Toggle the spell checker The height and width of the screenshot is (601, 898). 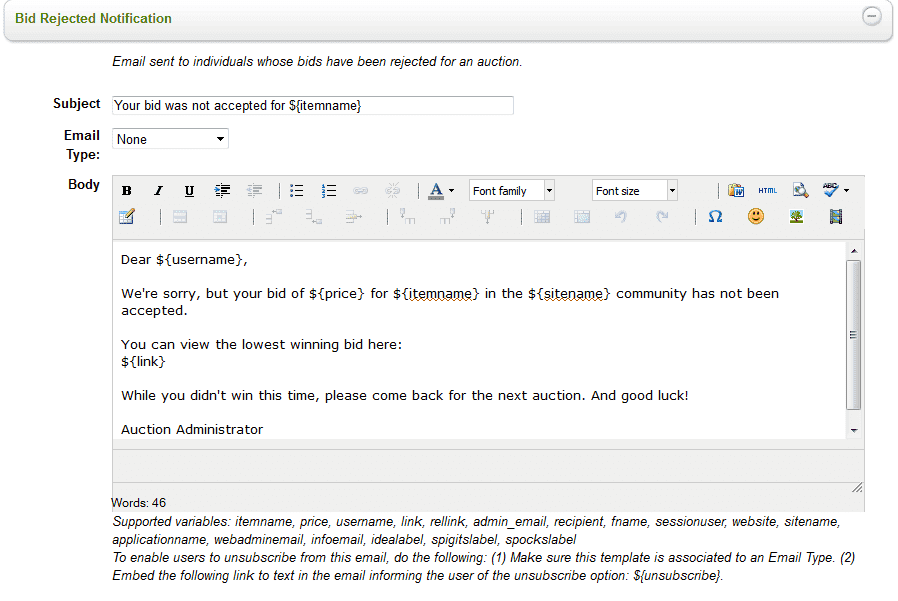tap(831, 190)
